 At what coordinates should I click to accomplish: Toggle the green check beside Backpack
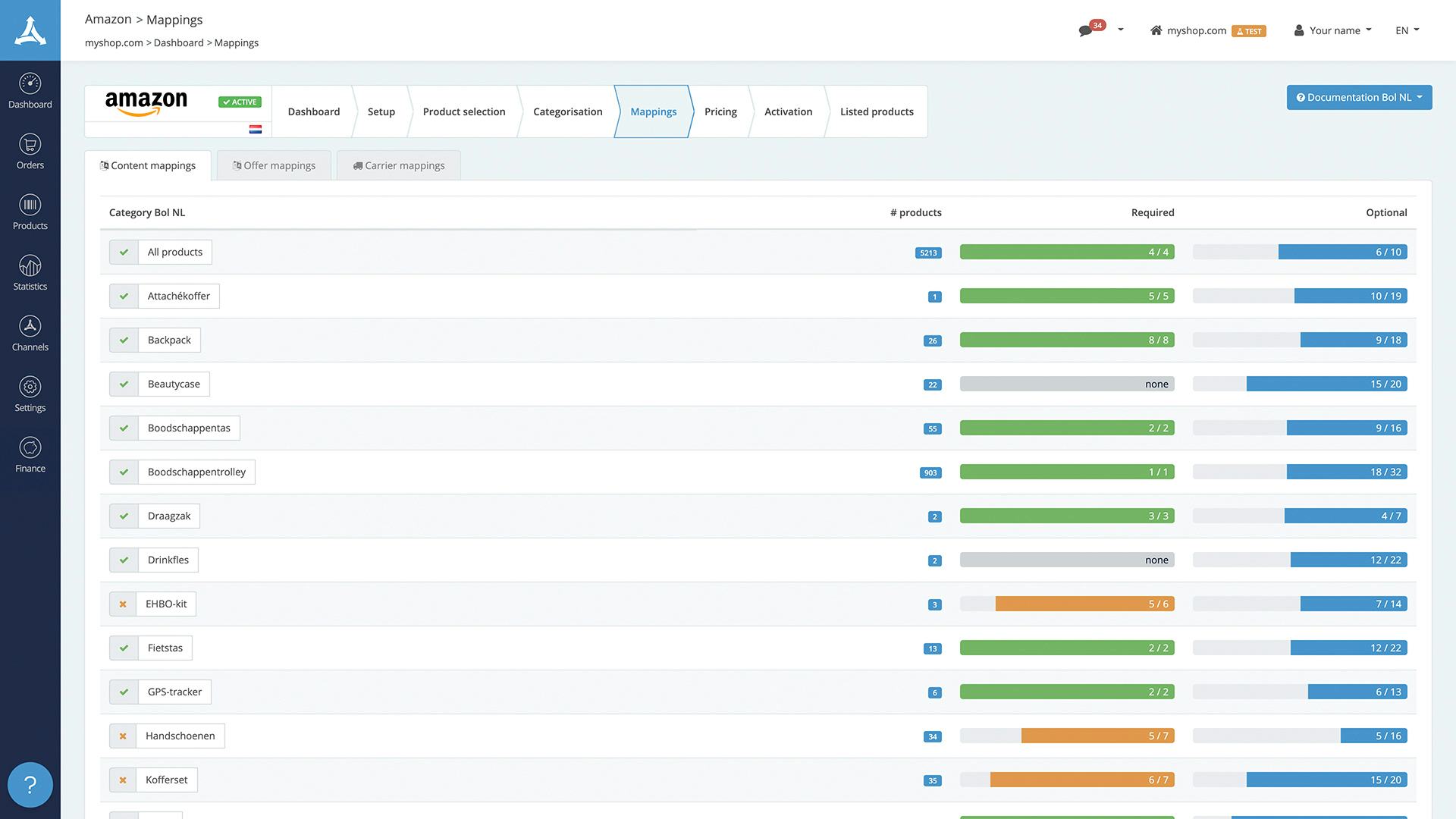click(124, 340)
